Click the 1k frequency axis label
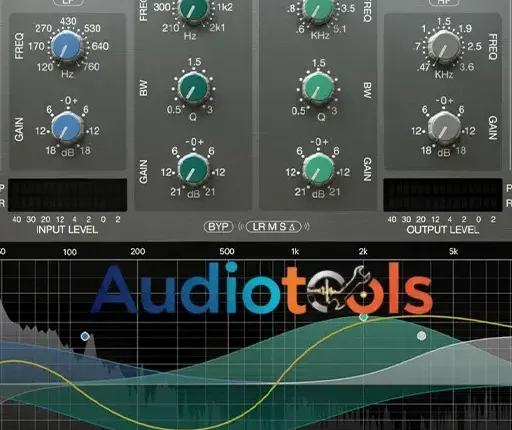This screenshot has width=512, height=430. coord(295,251)
